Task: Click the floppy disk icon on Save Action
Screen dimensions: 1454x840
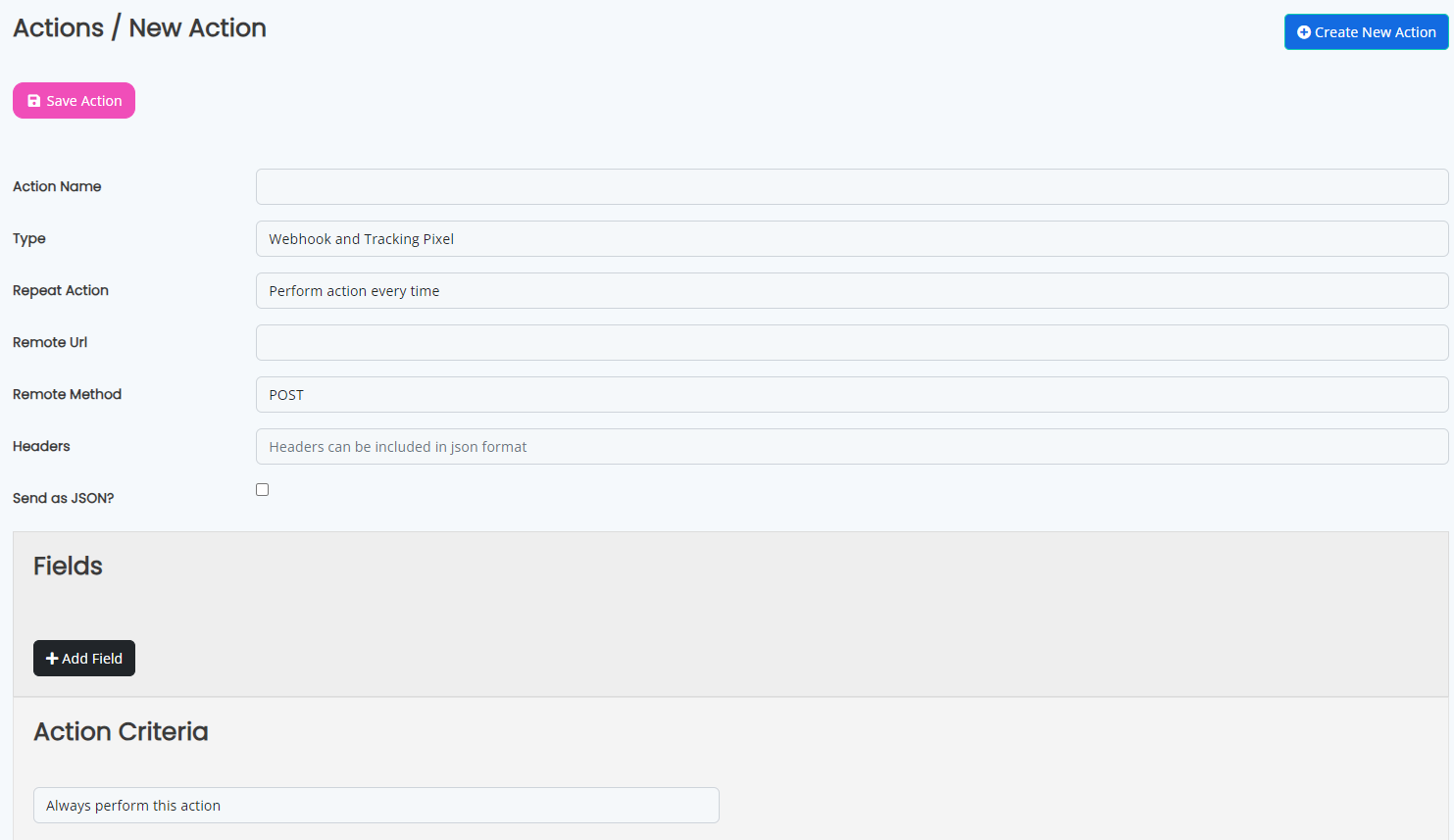Action: (34, 101)
